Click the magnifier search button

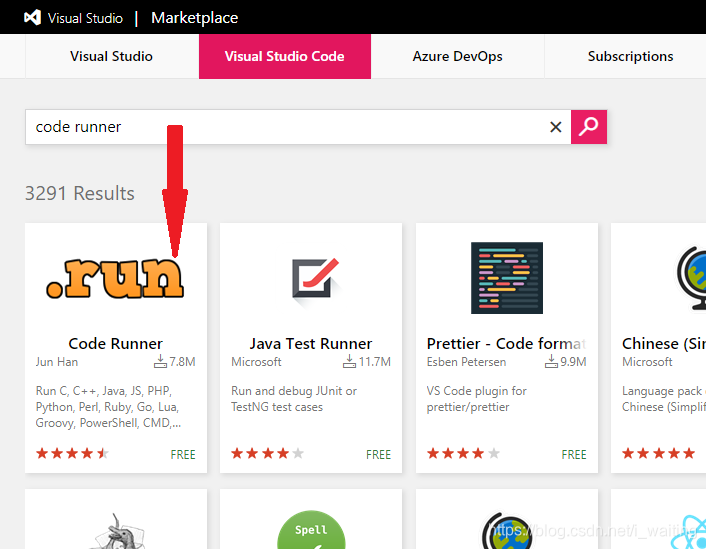point(588,127)
